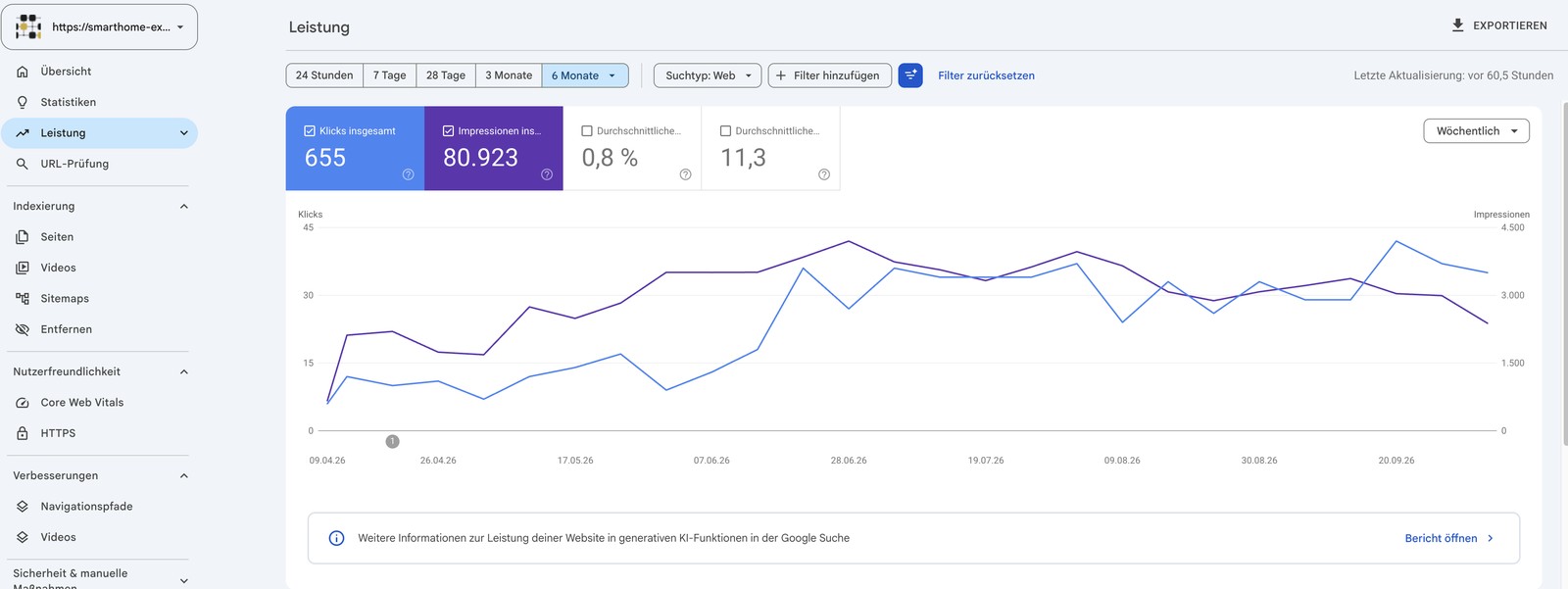Open the Wöchentlich interval dropdown

click(x=1476, y=131)
